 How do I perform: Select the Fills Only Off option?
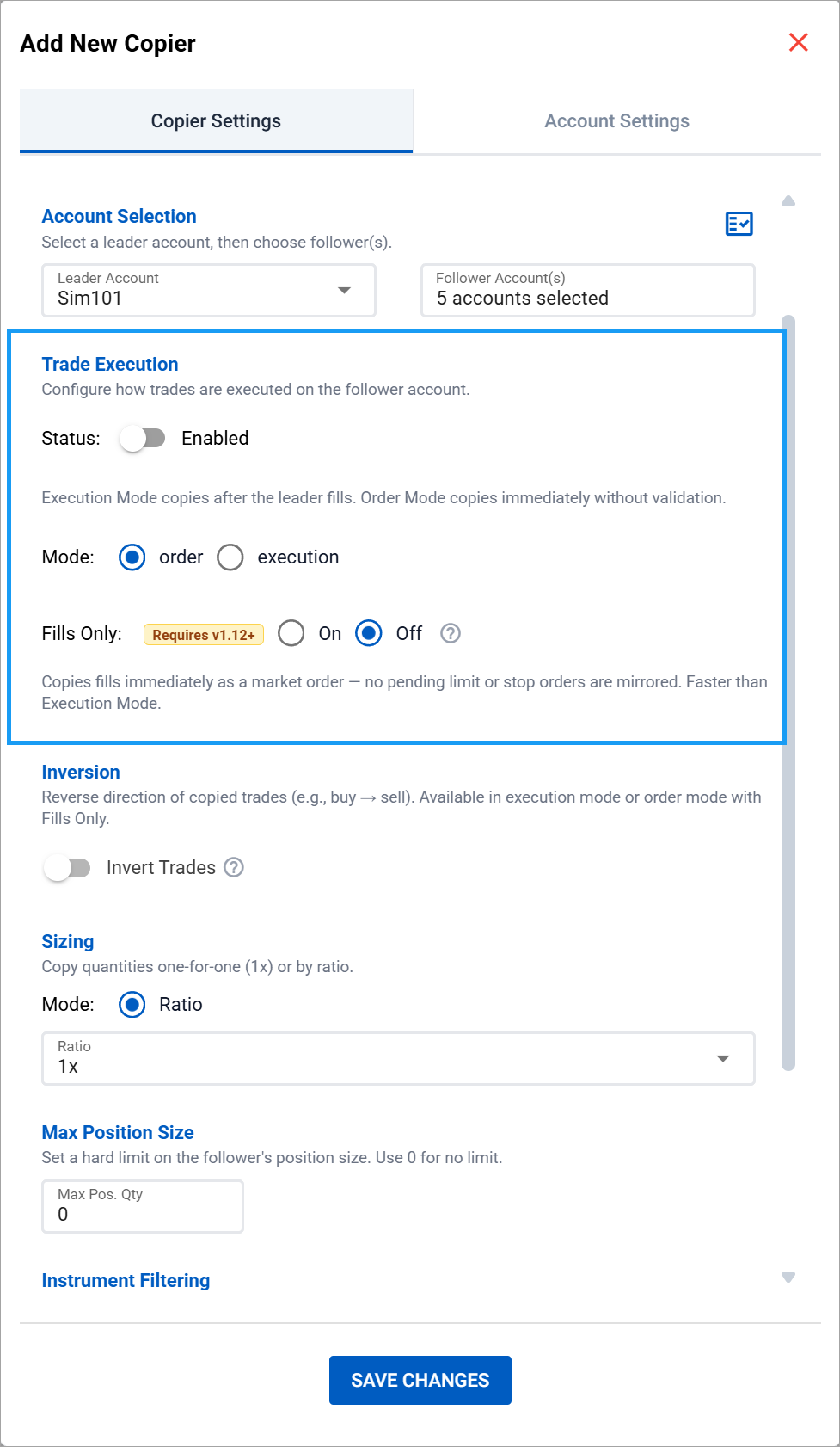(x=369, y=634)
